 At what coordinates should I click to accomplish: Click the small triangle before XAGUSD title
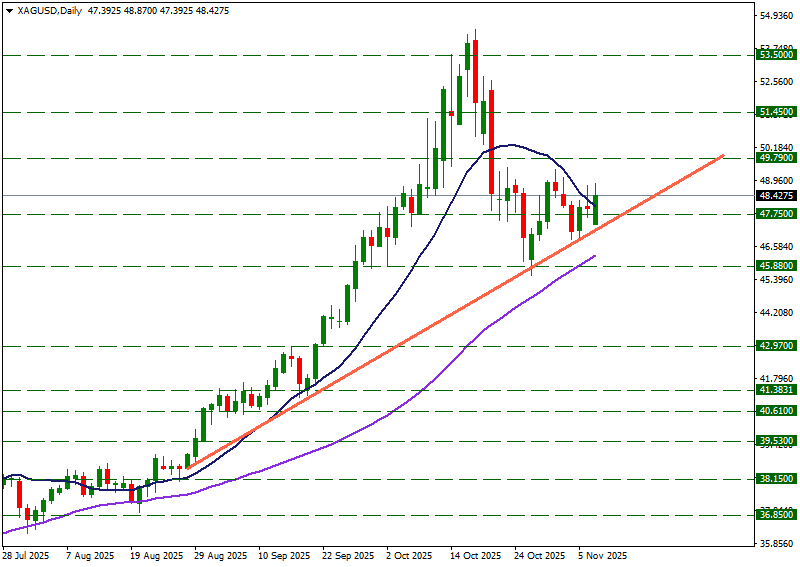tap(8, 11)
